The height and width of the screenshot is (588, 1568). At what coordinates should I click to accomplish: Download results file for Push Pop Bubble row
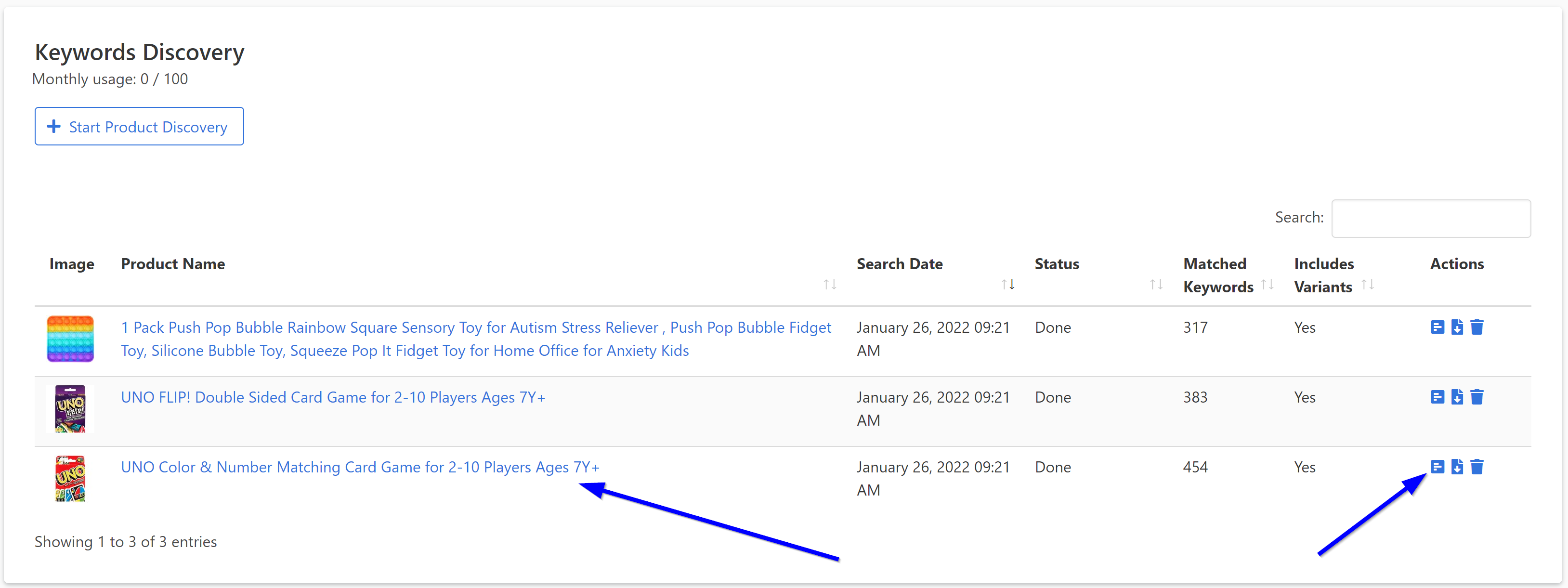tap(1457, 327)
